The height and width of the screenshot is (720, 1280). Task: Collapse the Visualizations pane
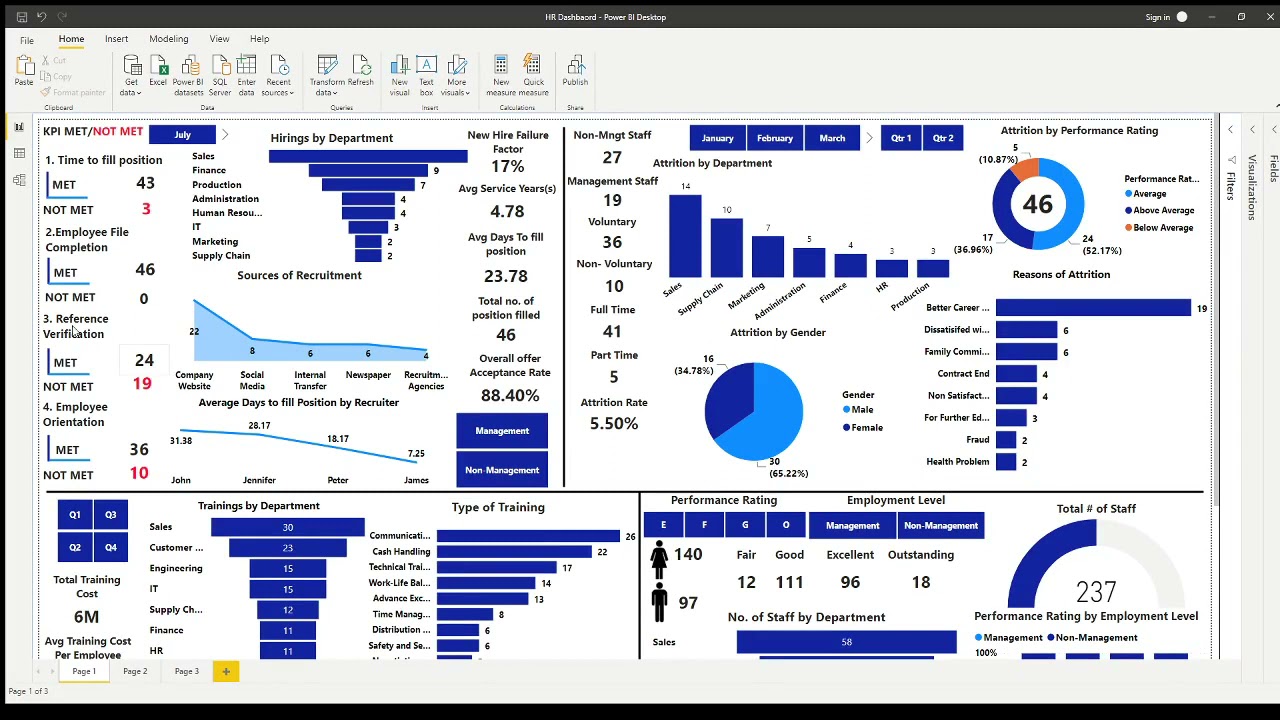point(1252,129)
